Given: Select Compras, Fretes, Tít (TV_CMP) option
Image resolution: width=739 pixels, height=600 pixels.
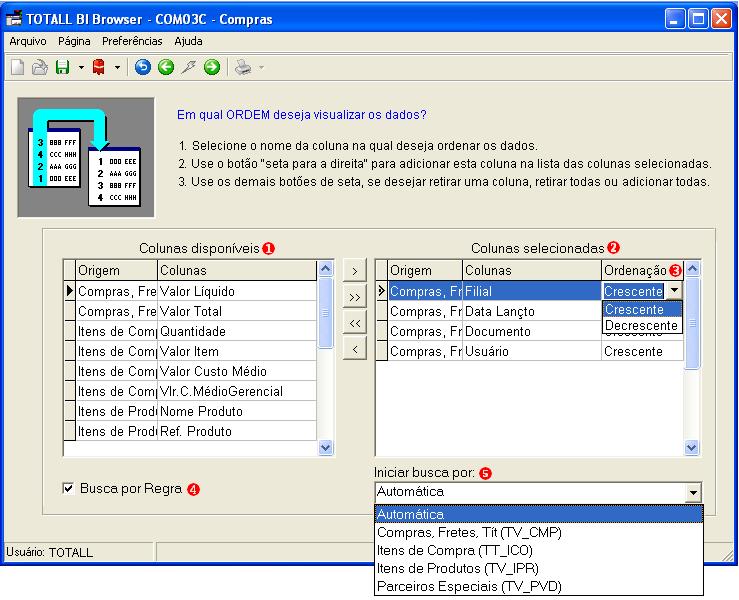Looking at the screenshot, I should coord(539,533).
